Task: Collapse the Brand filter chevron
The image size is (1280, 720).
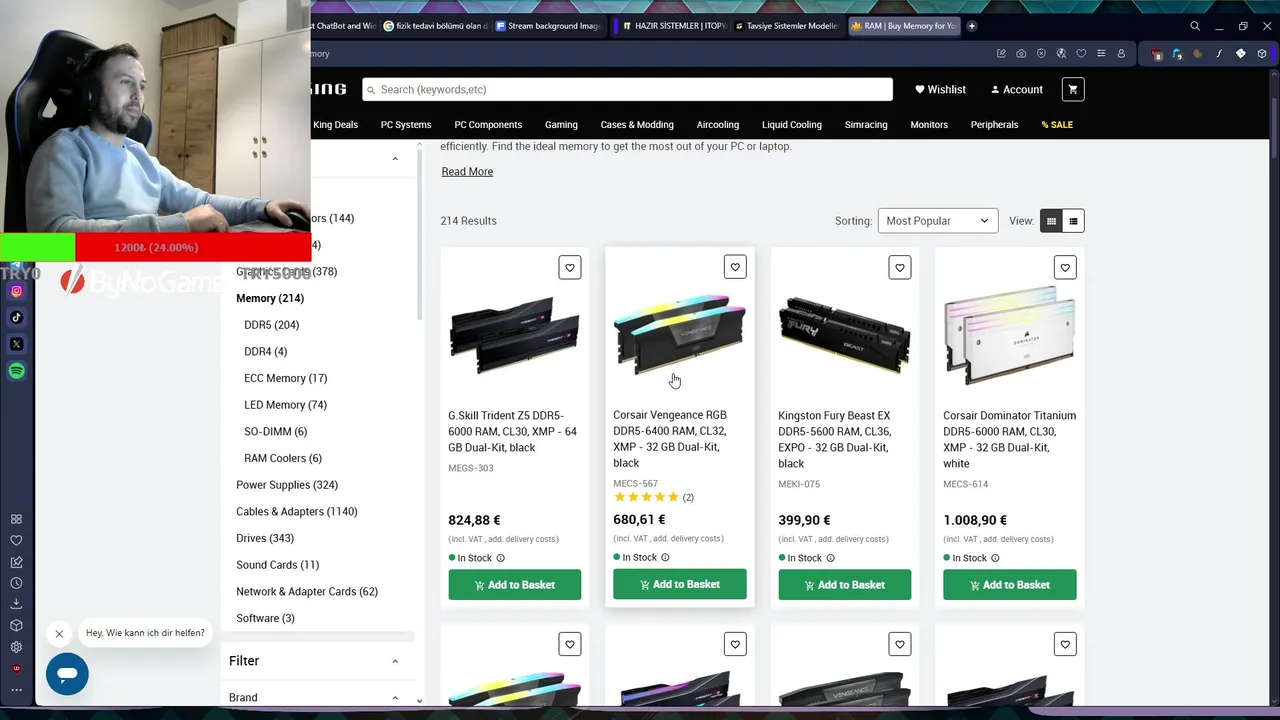Action: coord(395,698)
